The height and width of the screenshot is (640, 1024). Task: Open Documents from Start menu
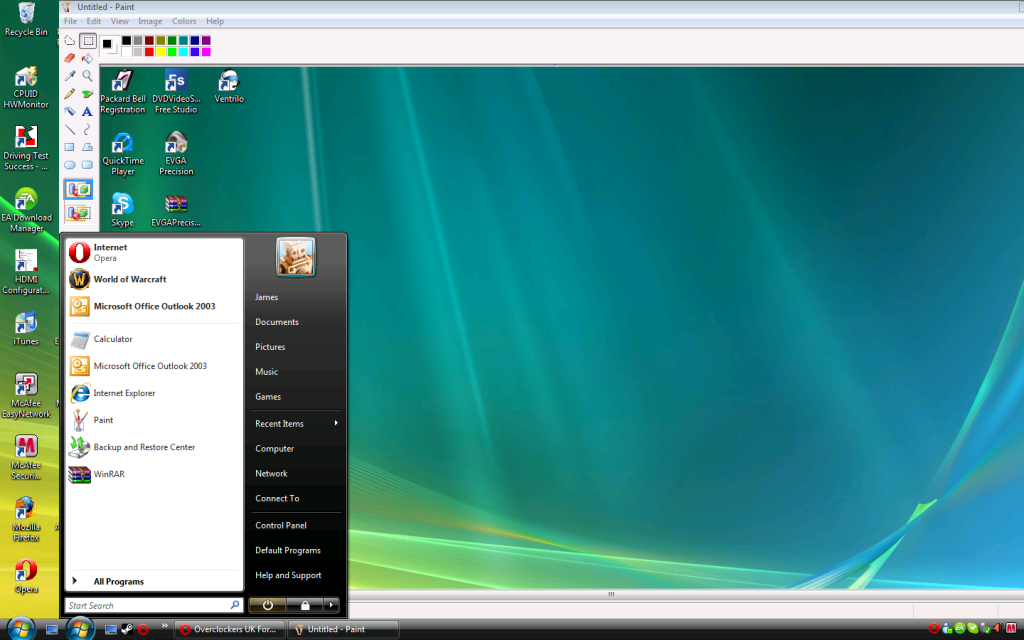point(277,322)
